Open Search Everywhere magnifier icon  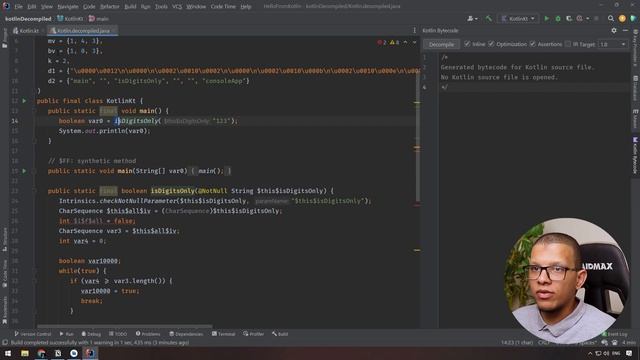pyautogui.click(x=611, y=19)
